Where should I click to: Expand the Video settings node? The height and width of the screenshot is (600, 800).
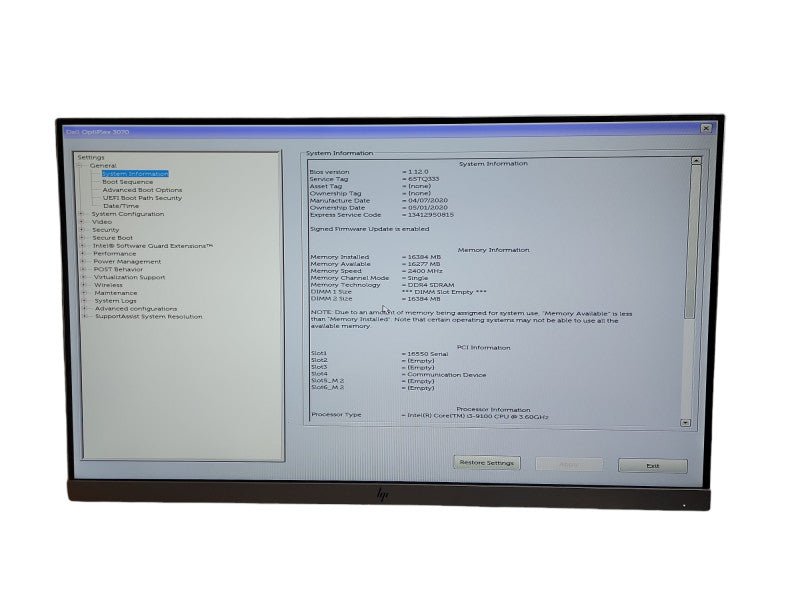(x=82, y=222)
